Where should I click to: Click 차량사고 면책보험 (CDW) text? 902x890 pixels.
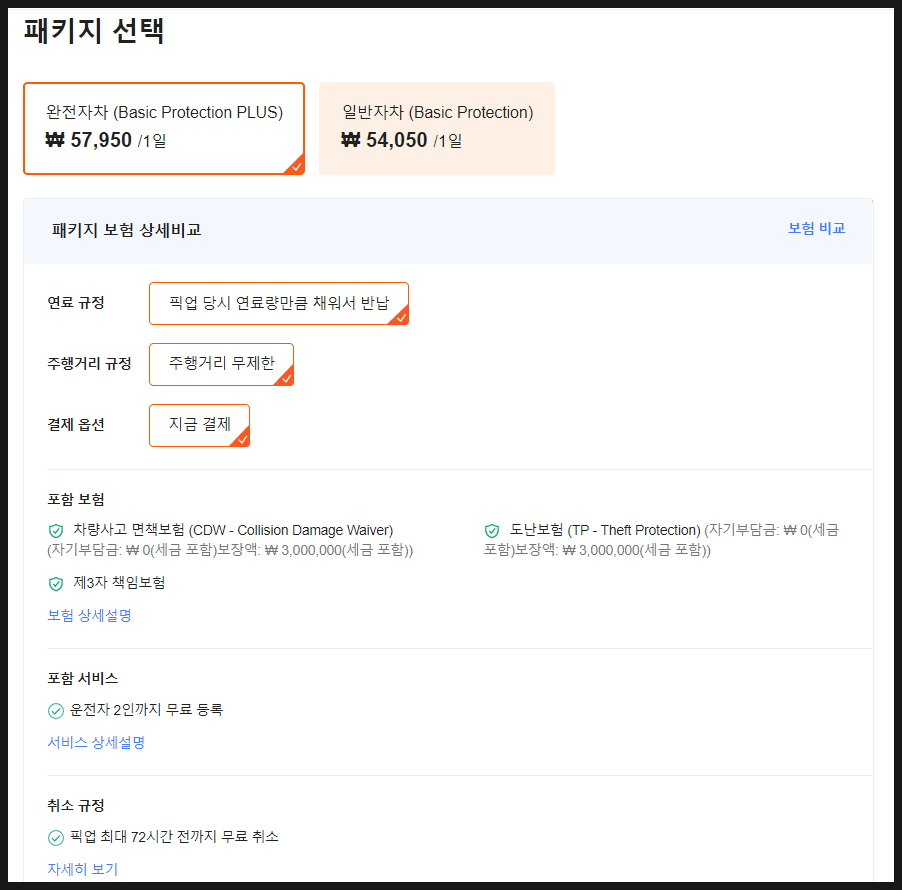coord(233,530)
